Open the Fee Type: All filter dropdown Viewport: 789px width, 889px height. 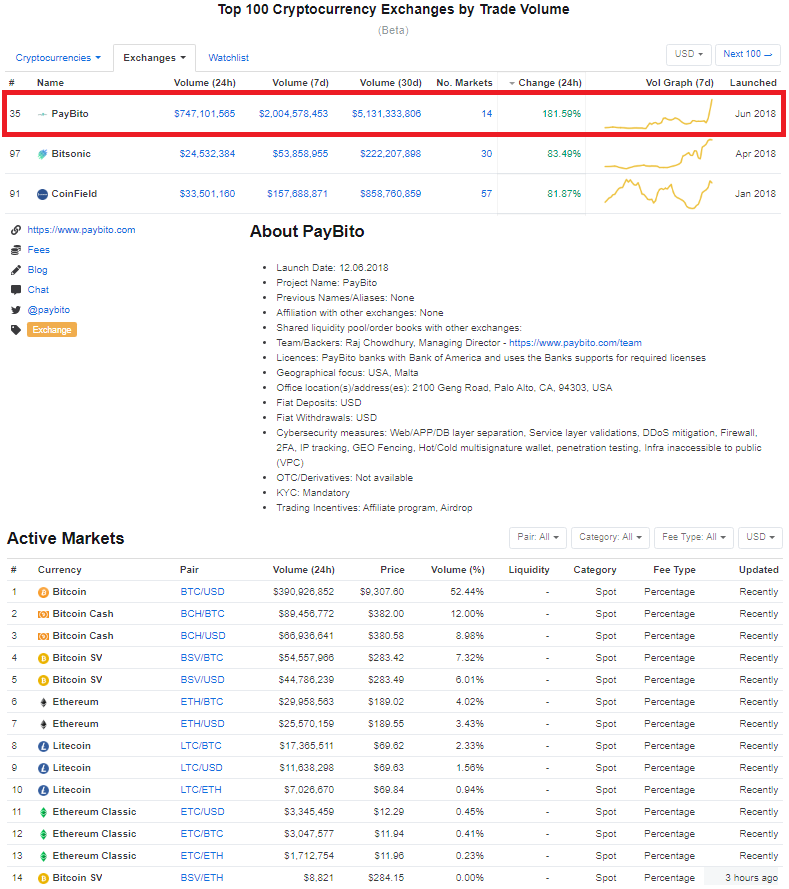pos(694,537)
